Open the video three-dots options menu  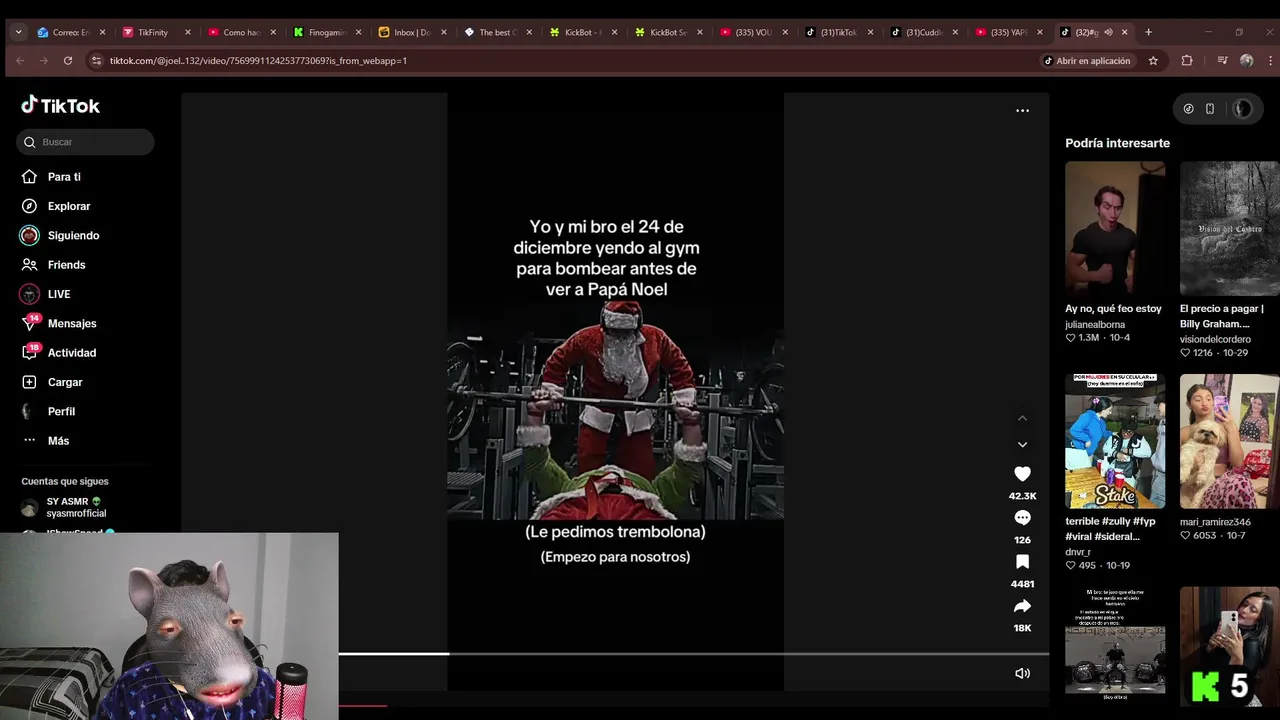click(1022, 110)
